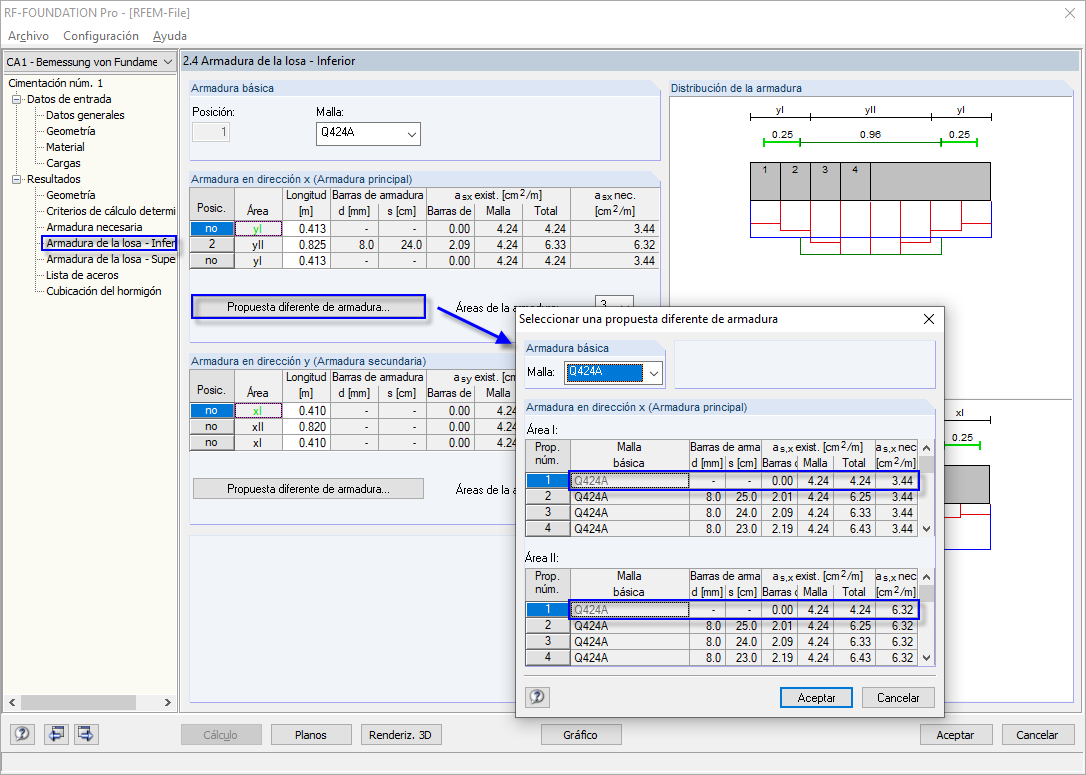
Task: Open the Archivo menu
Action: tap(28, 36)
